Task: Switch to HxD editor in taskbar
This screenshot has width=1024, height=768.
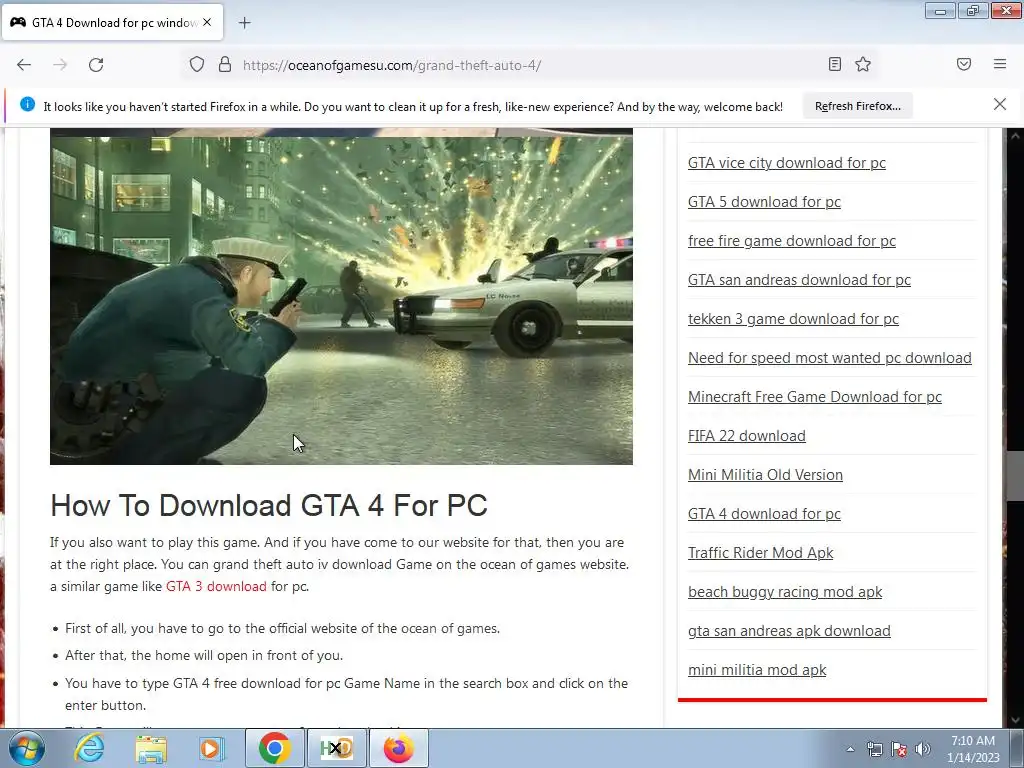Action: click(x=336, y=748)
